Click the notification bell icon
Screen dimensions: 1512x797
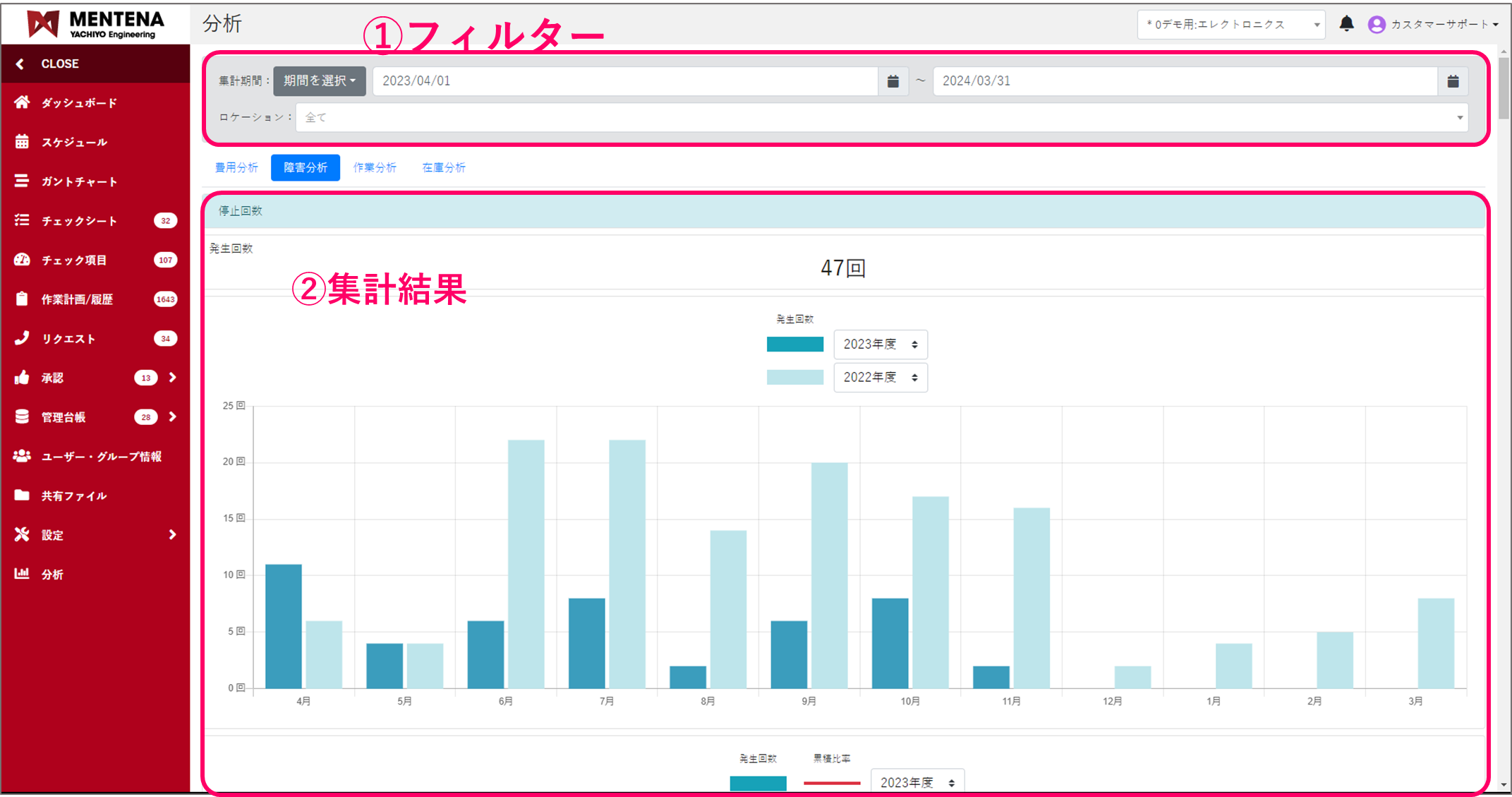pos(1346,24)
